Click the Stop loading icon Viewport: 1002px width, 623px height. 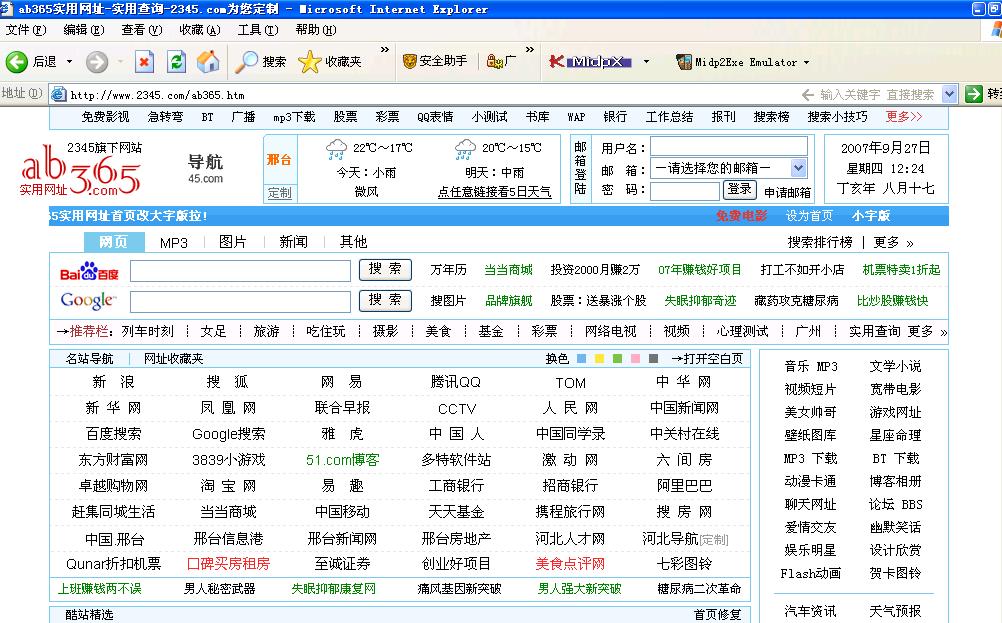145,62
